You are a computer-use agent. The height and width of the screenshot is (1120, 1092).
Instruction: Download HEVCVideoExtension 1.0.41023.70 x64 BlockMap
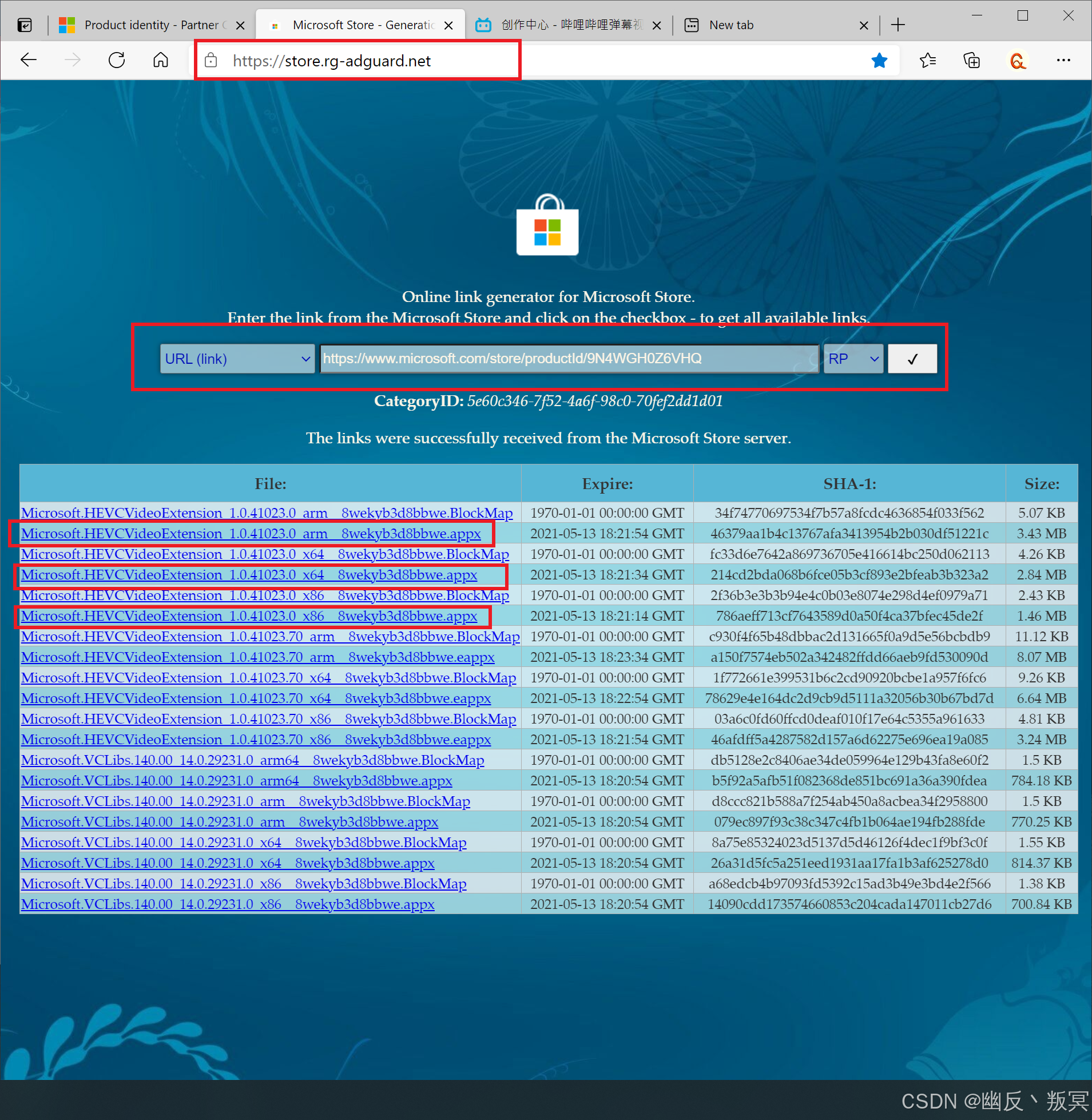tap(268, 678)
